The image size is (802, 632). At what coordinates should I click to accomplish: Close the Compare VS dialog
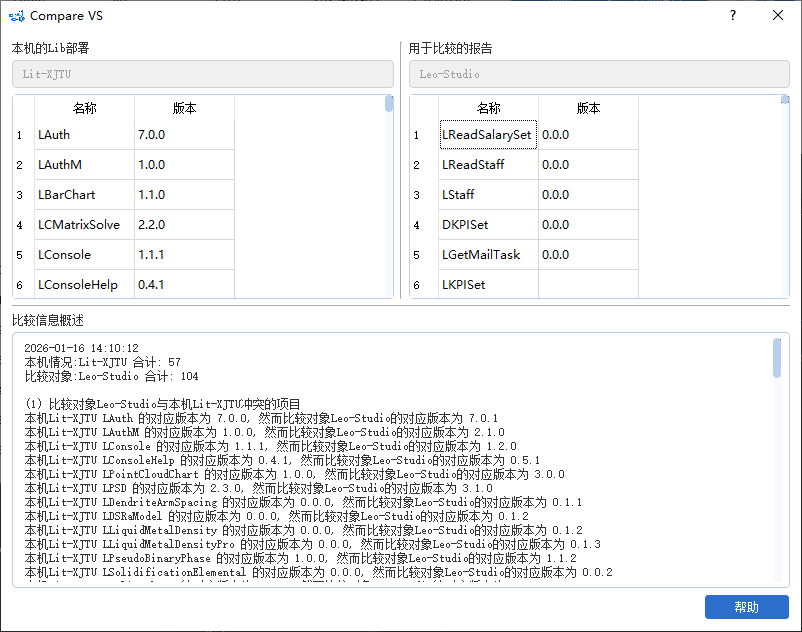click(778, 16)
